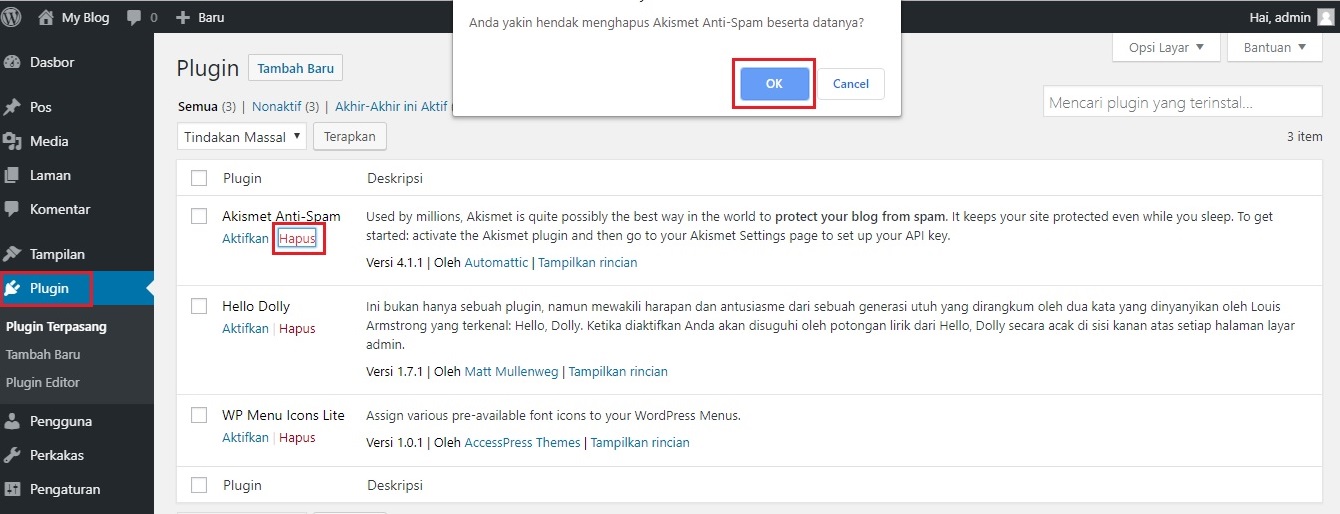This screenshot has width=1340, height=514.
Task: Click the Pos pin icon
Action: [x=13, y=107]
